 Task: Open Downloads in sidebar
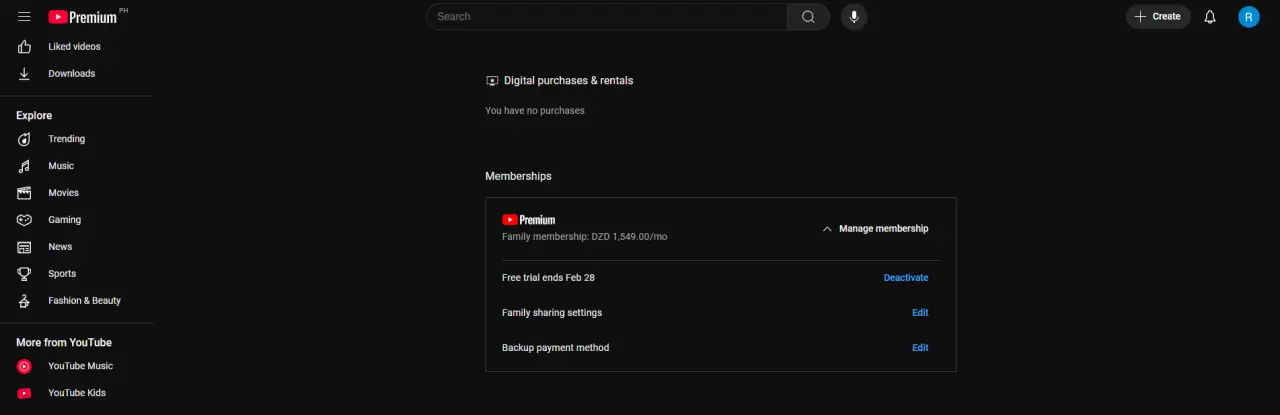72,74
